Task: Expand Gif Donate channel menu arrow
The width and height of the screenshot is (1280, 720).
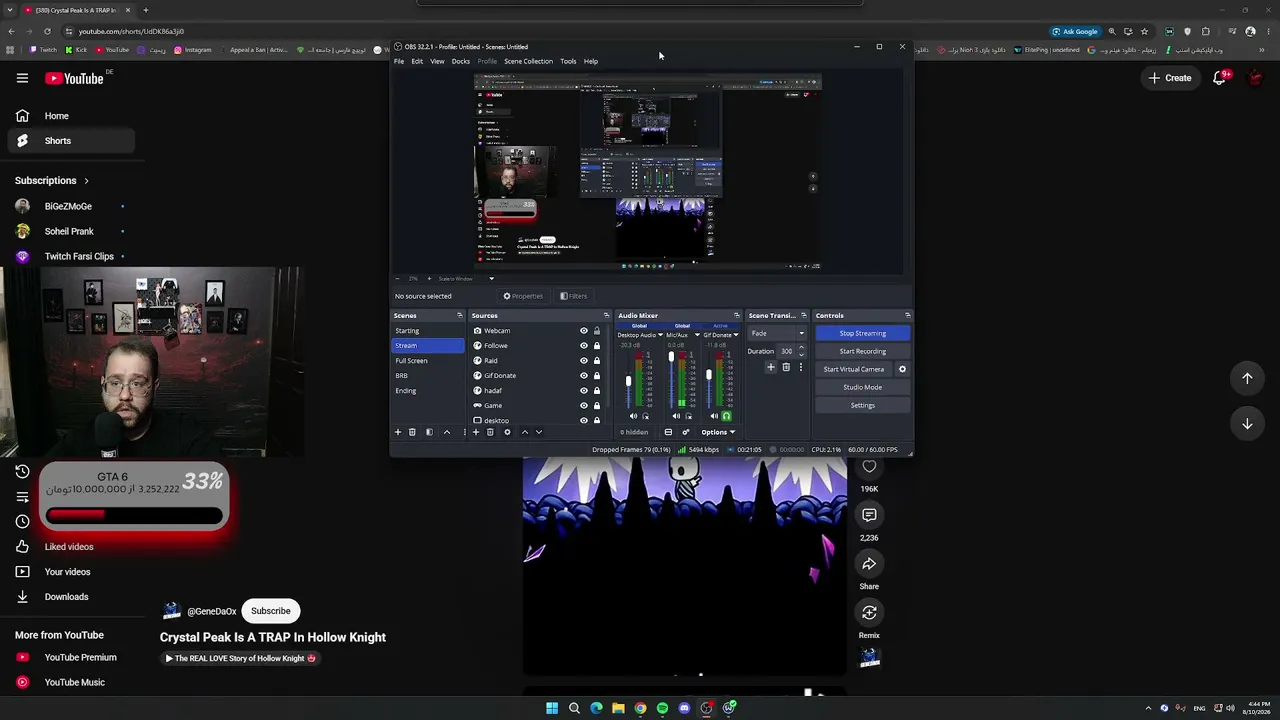Action: pyautogui.click(x=736, y=335)
